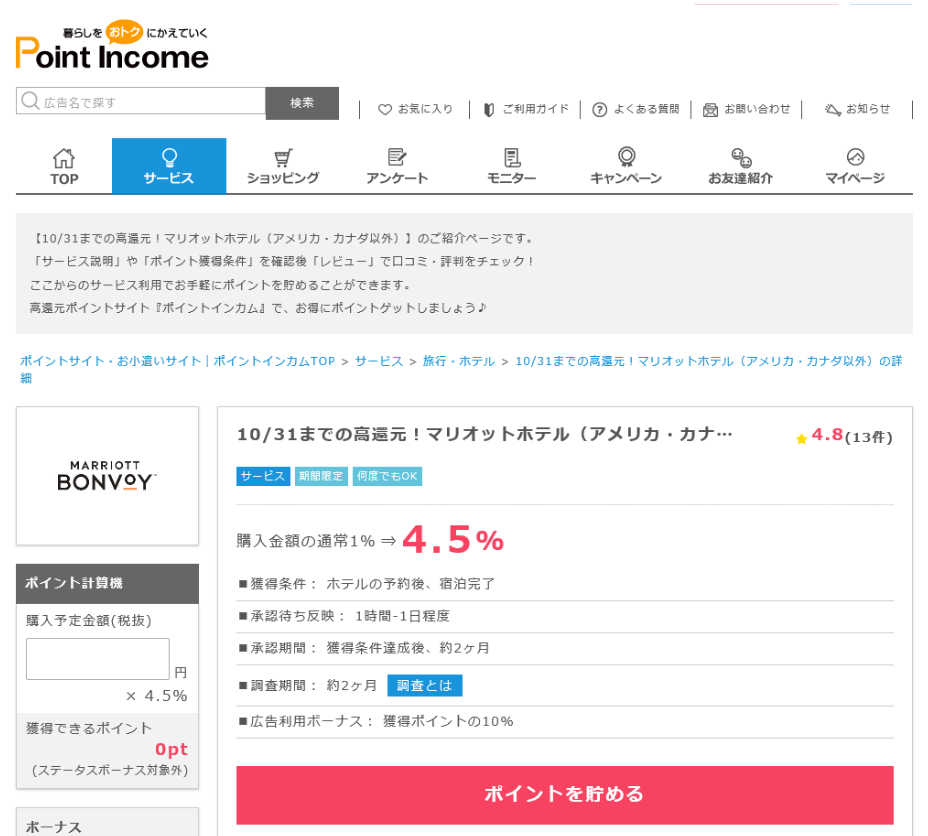Click the マリオットホテル detail breadcrumb link
928x836 pixels.
pyautogui.click(x=708, y=361)
